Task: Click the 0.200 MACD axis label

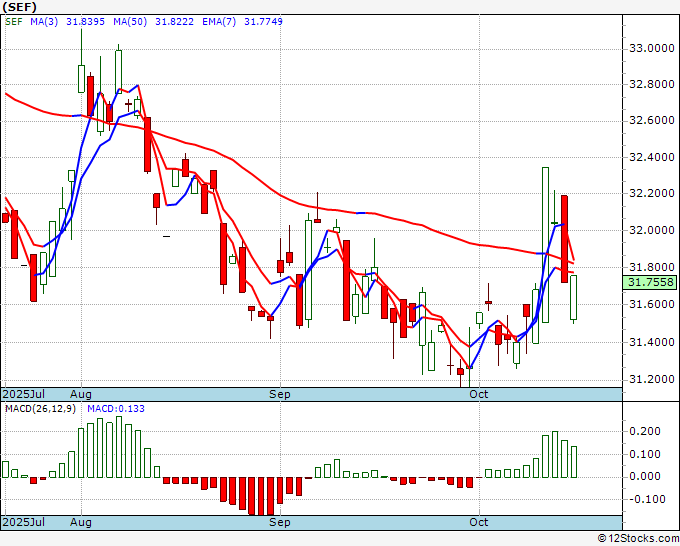Action: [x=644, y=431]
